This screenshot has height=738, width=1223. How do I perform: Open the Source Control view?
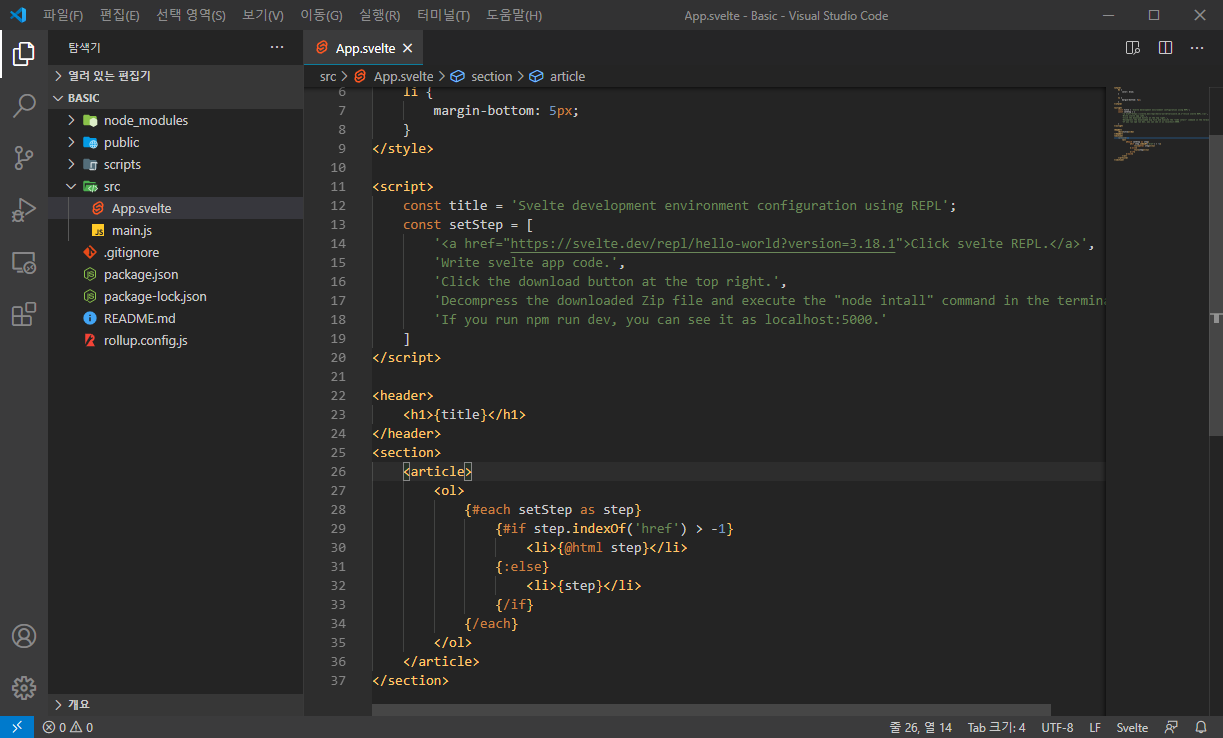click(24, 157)
